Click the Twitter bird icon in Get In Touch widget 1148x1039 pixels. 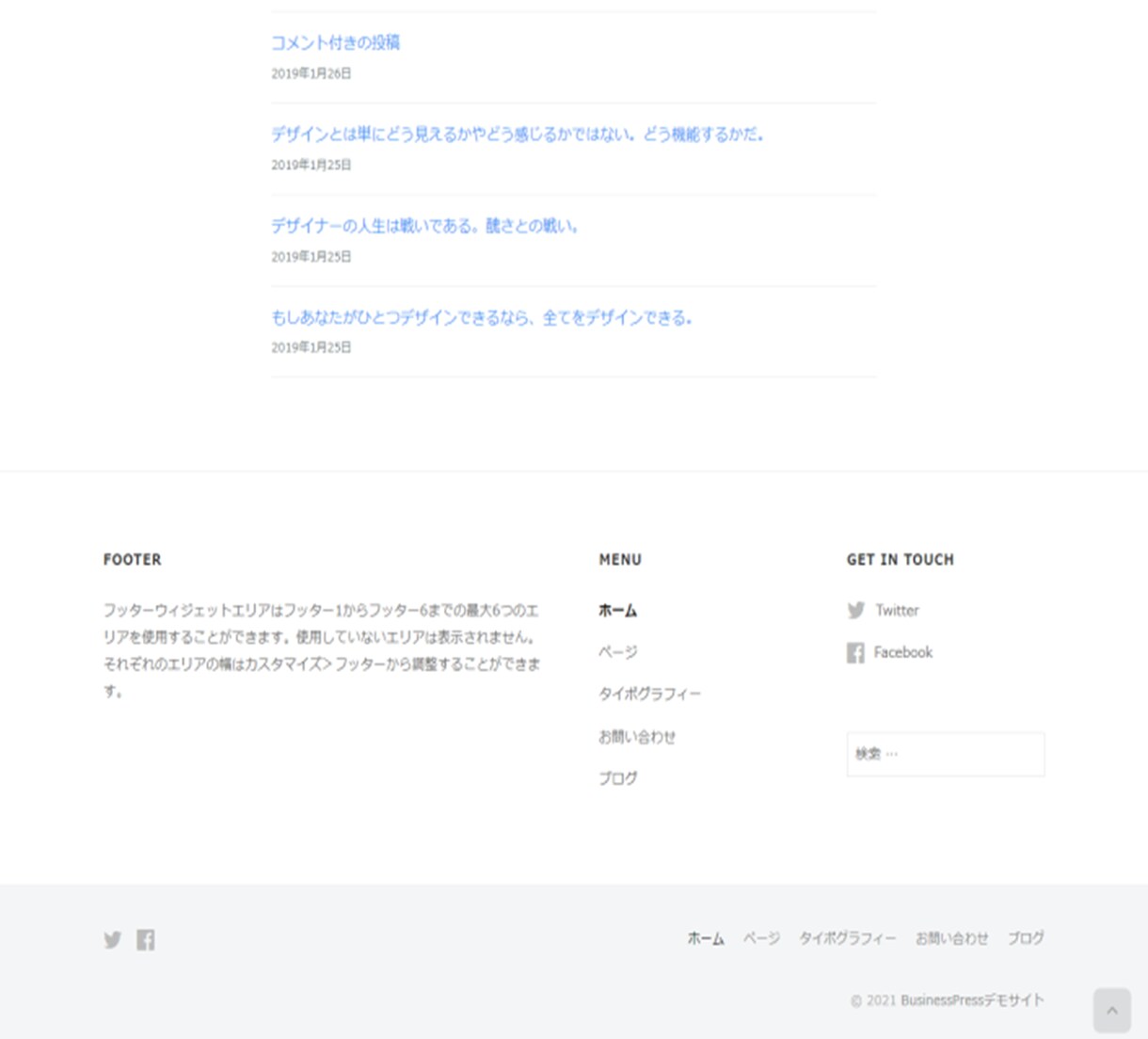coord(855,610)
